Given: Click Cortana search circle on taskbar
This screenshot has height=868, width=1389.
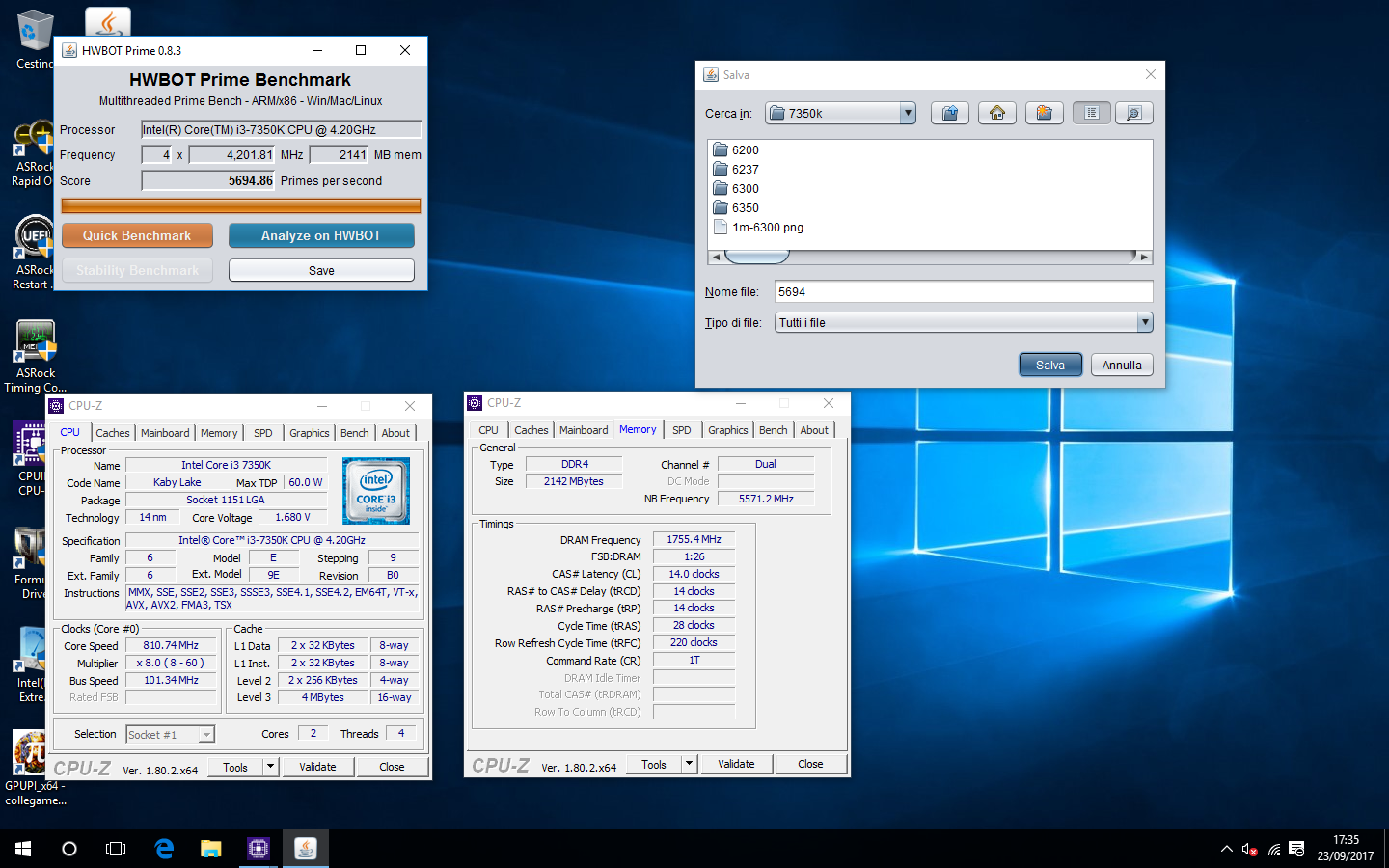Looking at the screenshot, I should [x=69, y=849].
